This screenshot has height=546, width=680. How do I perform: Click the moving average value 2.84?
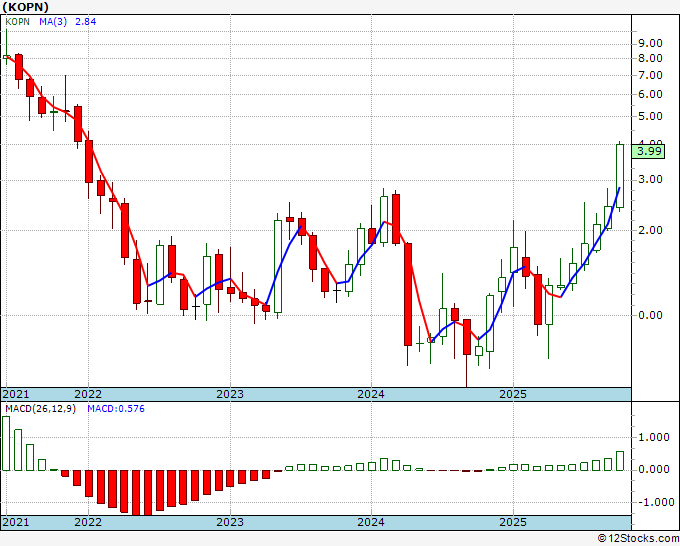pos(85,22)
